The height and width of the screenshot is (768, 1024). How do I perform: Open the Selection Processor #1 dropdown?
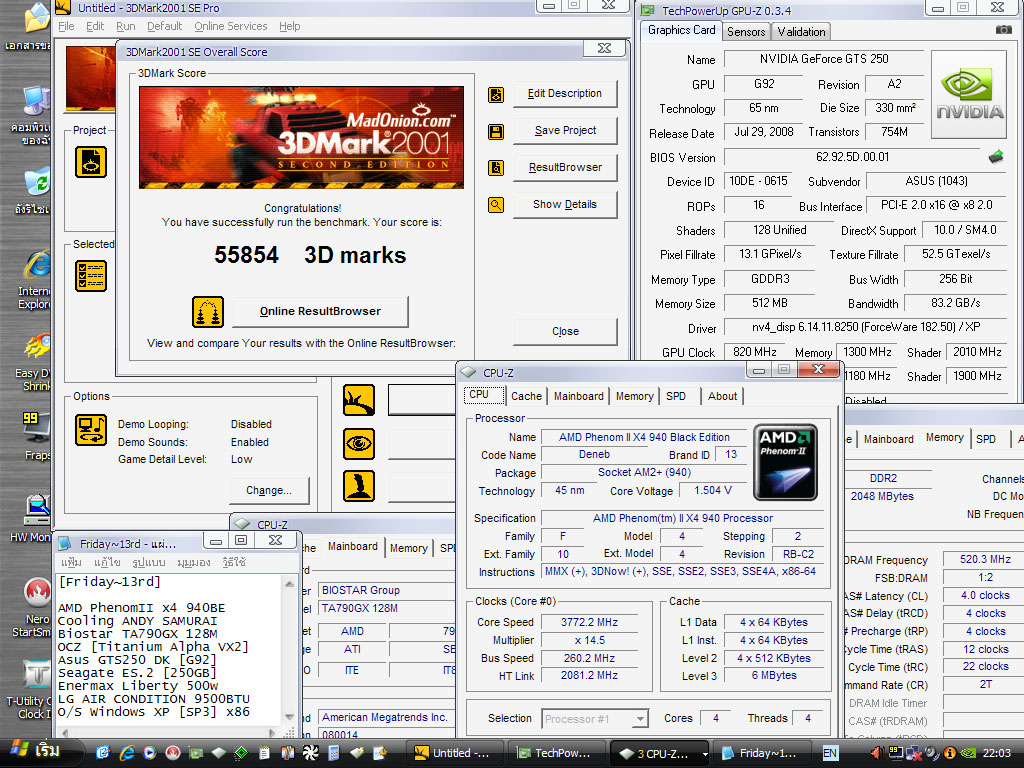point(641,719)
